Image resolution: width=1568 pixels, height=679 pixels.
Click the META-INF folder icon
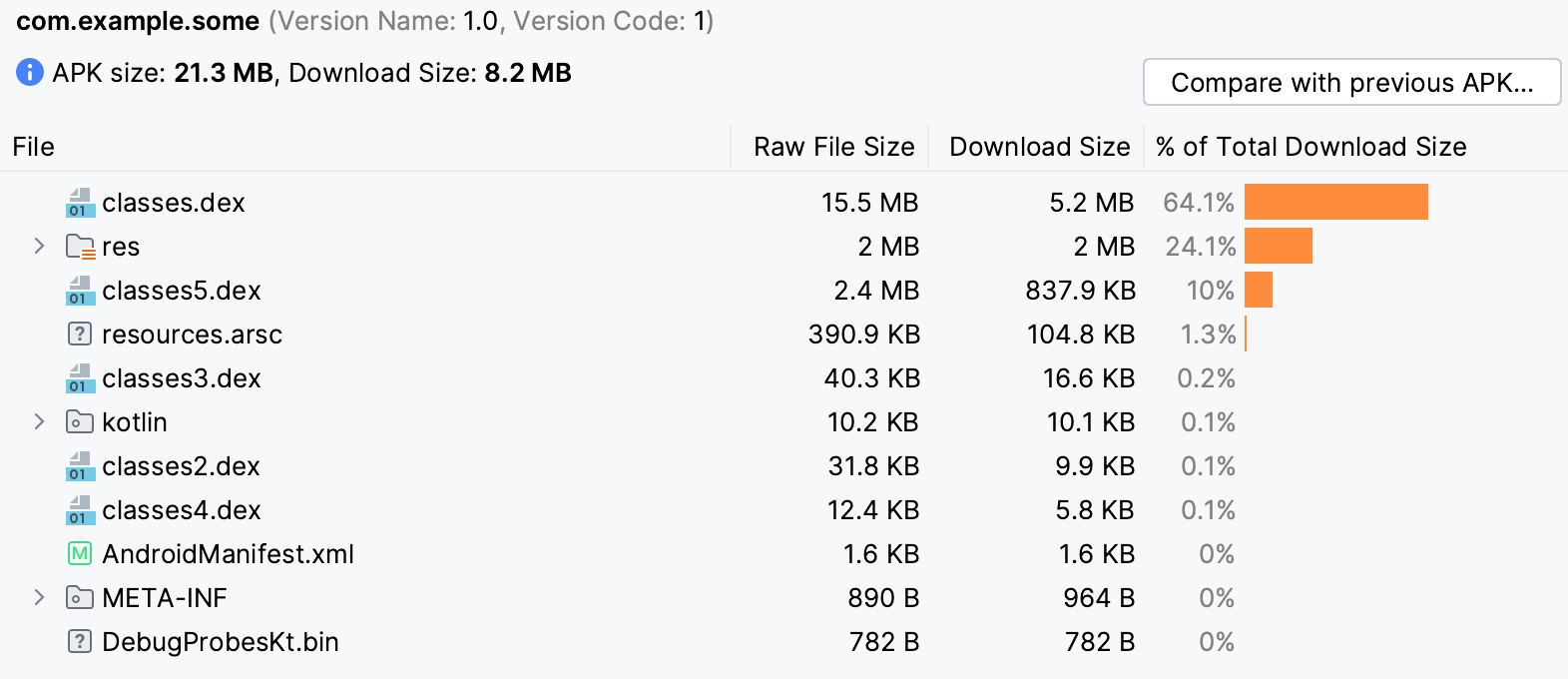(80, 598)
